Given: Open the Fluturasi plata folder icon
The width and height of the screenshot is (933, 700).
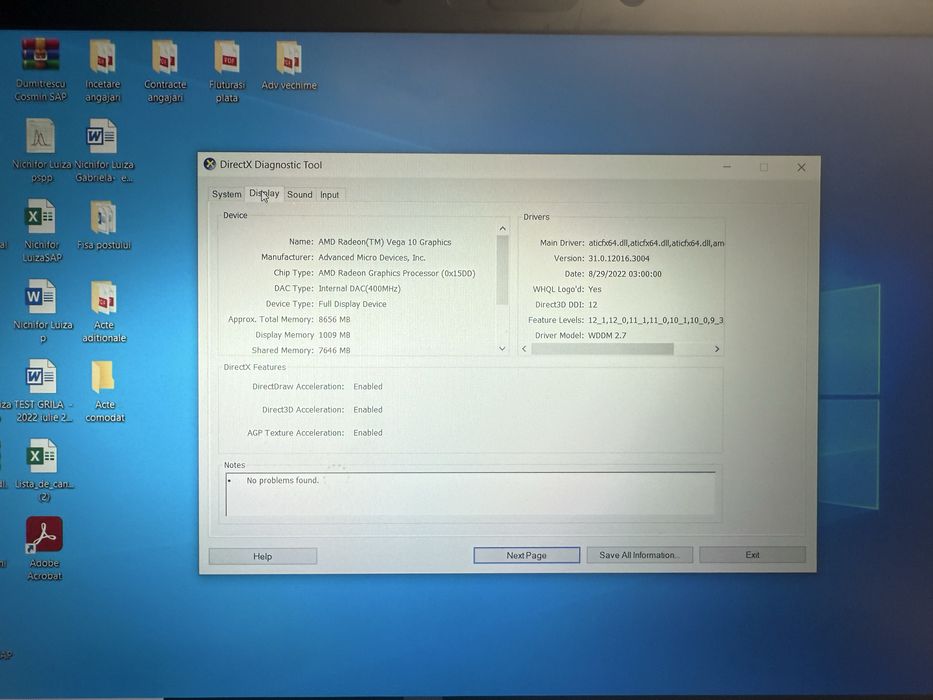Looking at the screenshot, I should pyautogui.click(x=227, y=58).
